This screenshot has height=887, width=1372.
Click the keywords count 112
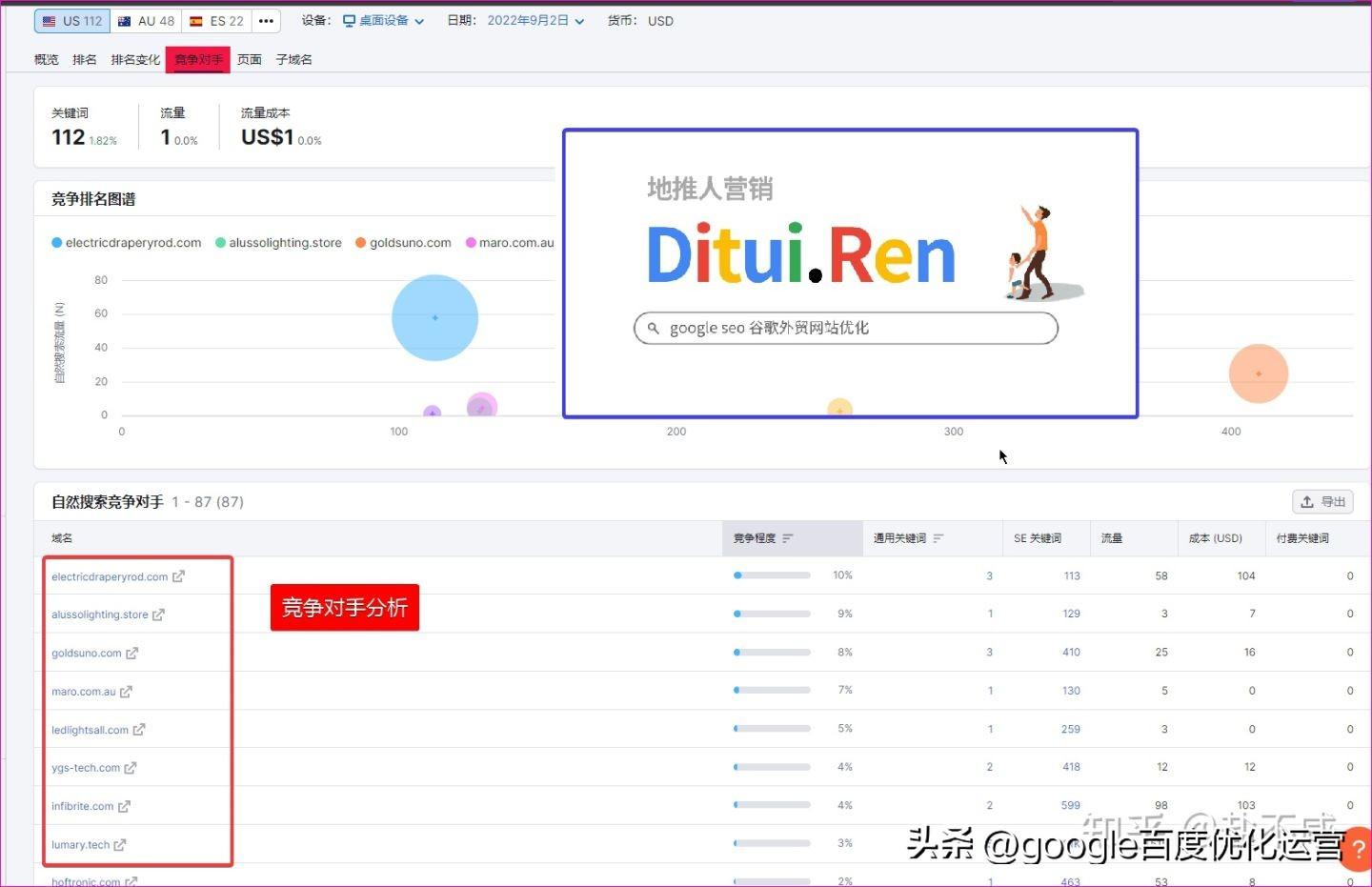69,137
